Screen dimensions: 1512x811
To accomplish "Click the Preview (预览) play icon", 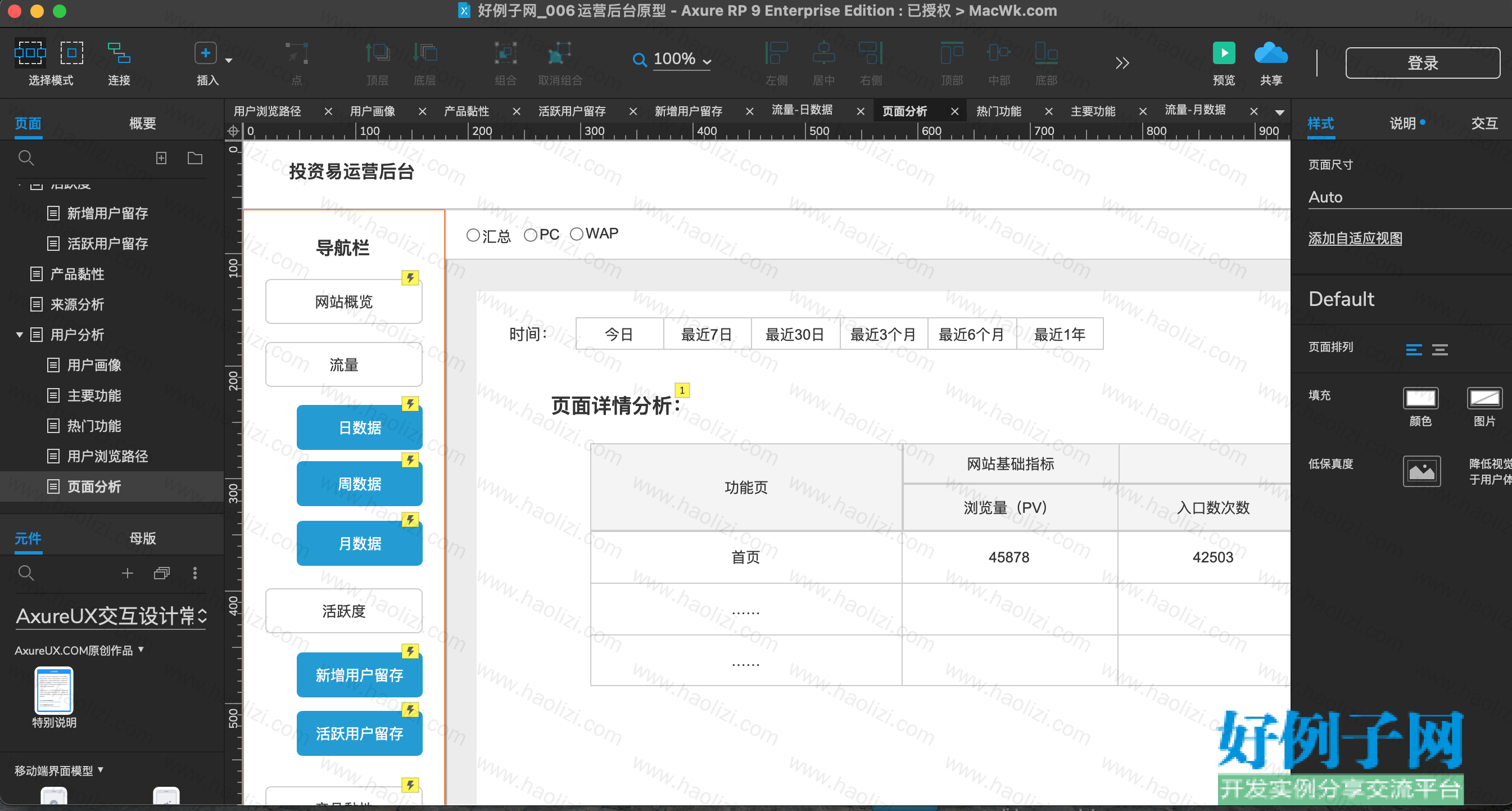I will pos(1224,53).
